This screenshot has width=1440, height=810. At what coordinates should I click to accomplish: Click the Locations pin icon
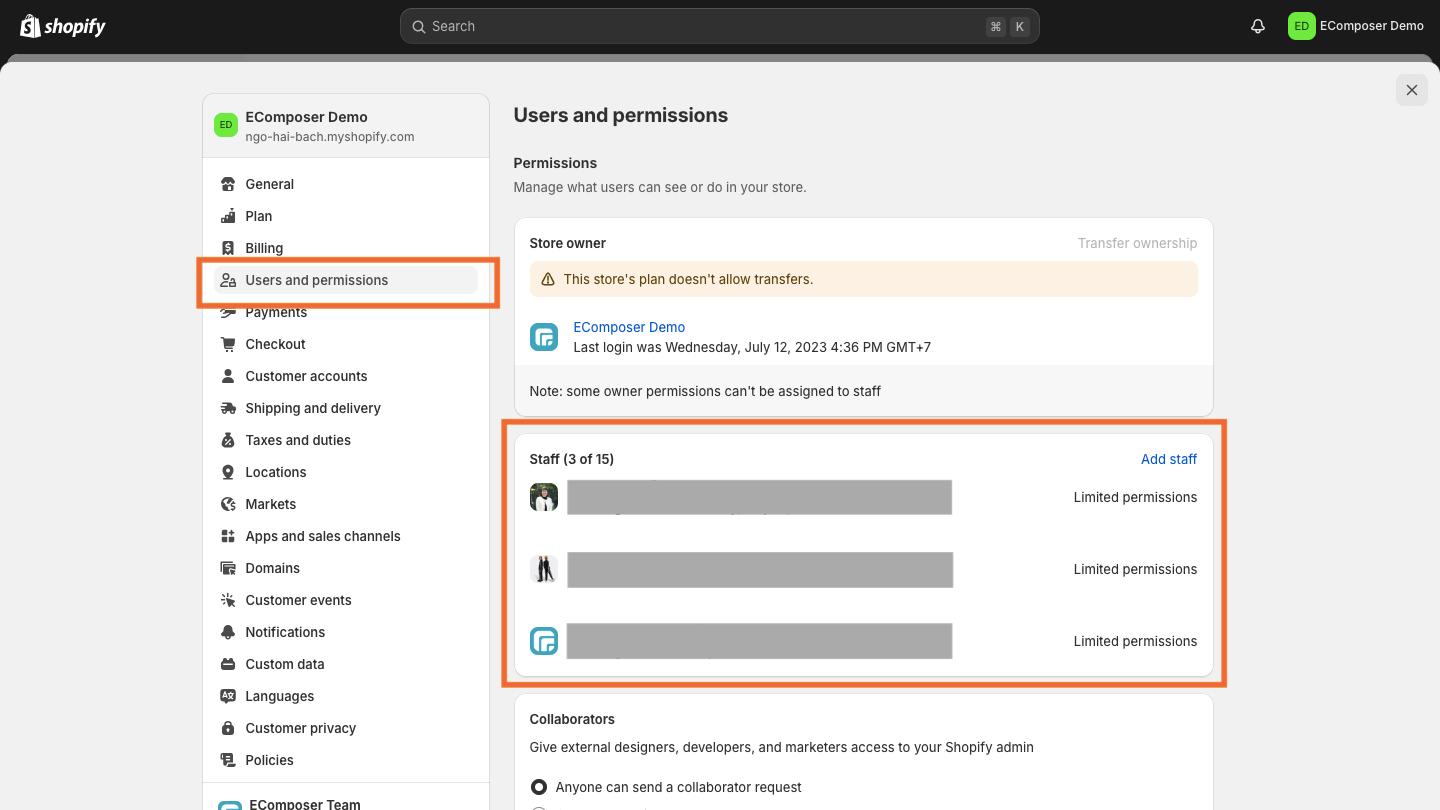pyautogui.click(x=228, y=472)
